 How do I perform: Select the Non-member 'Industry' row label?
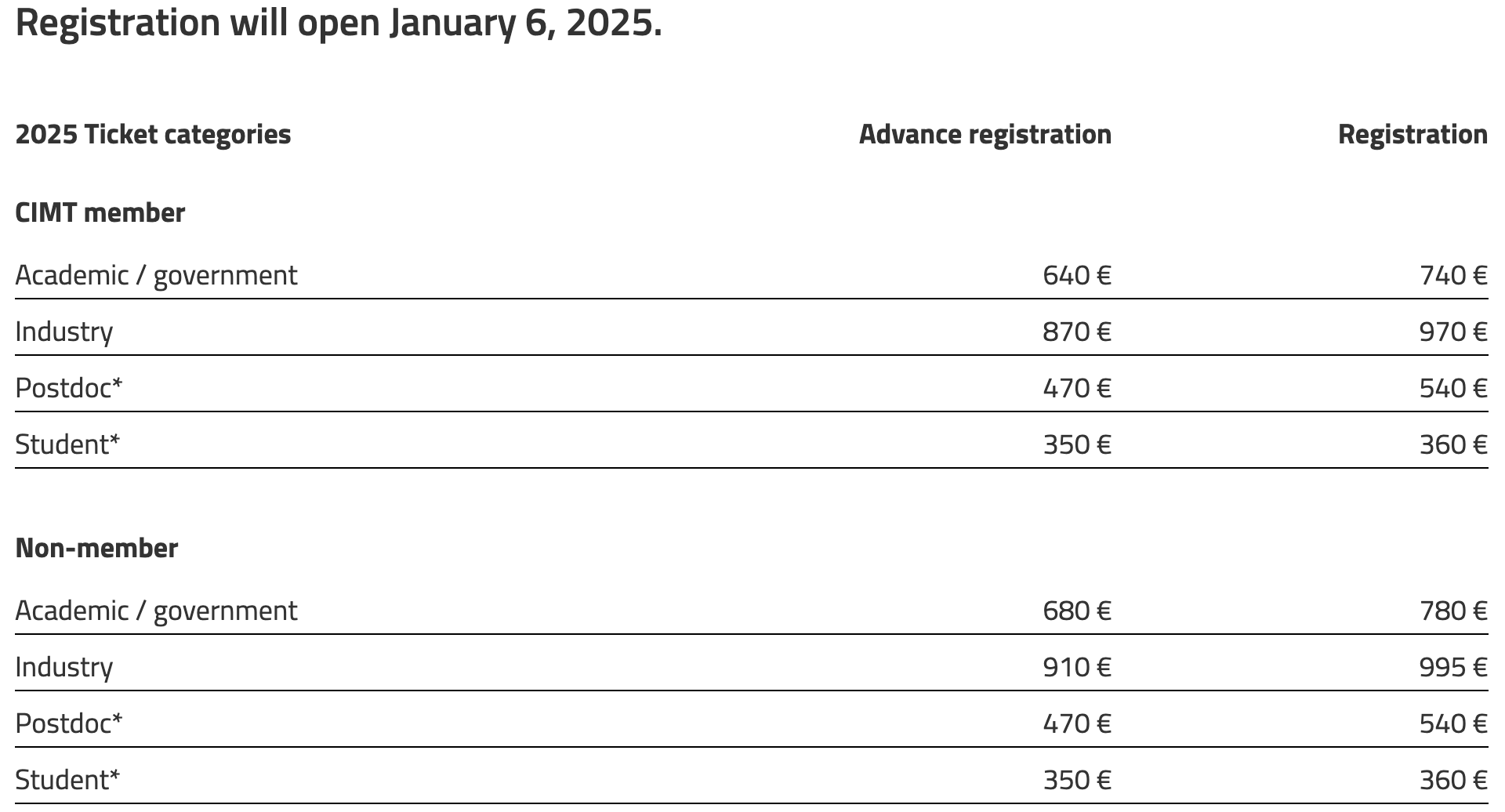pos(63,667)
